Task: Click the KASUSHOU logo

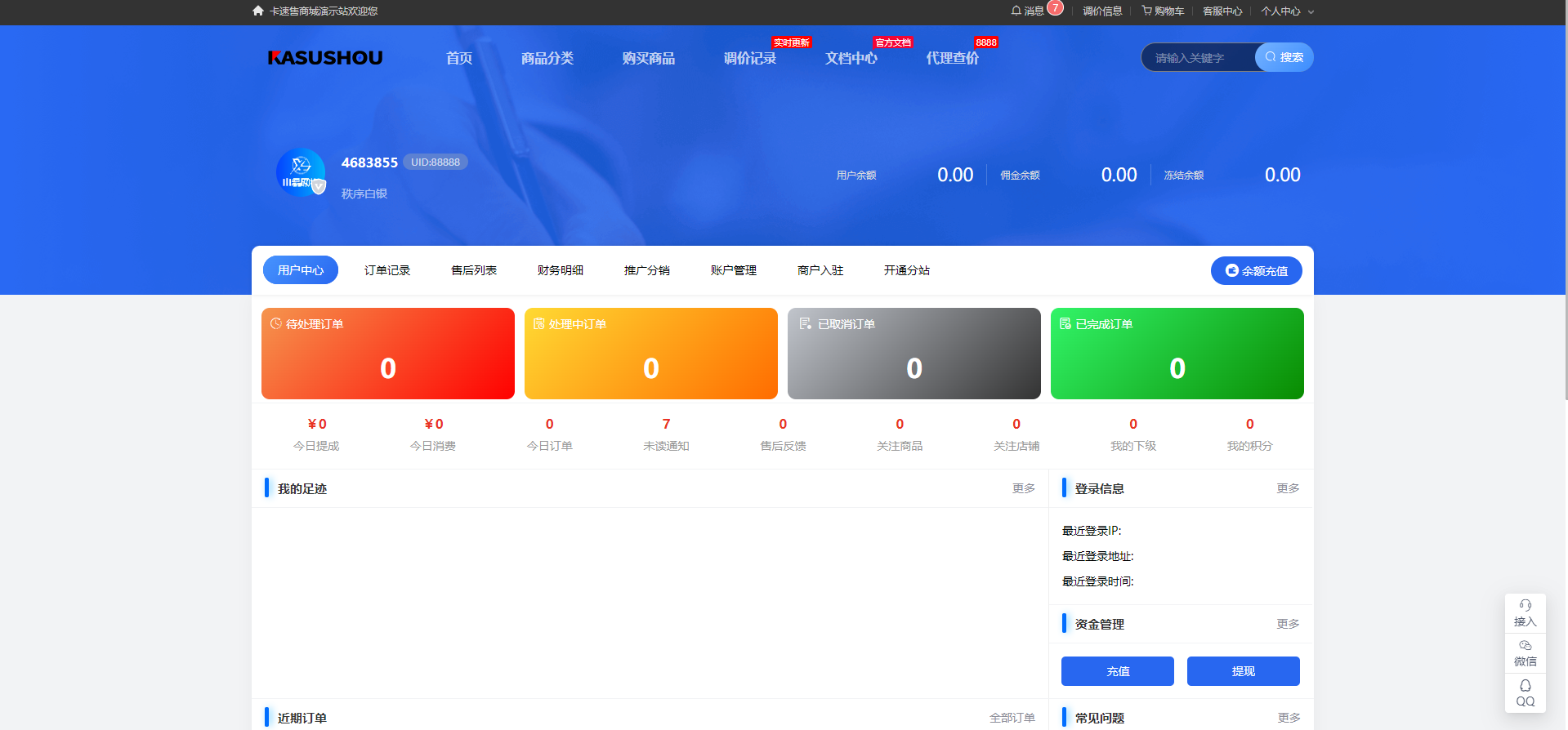Action: click(x=325, y=58)
